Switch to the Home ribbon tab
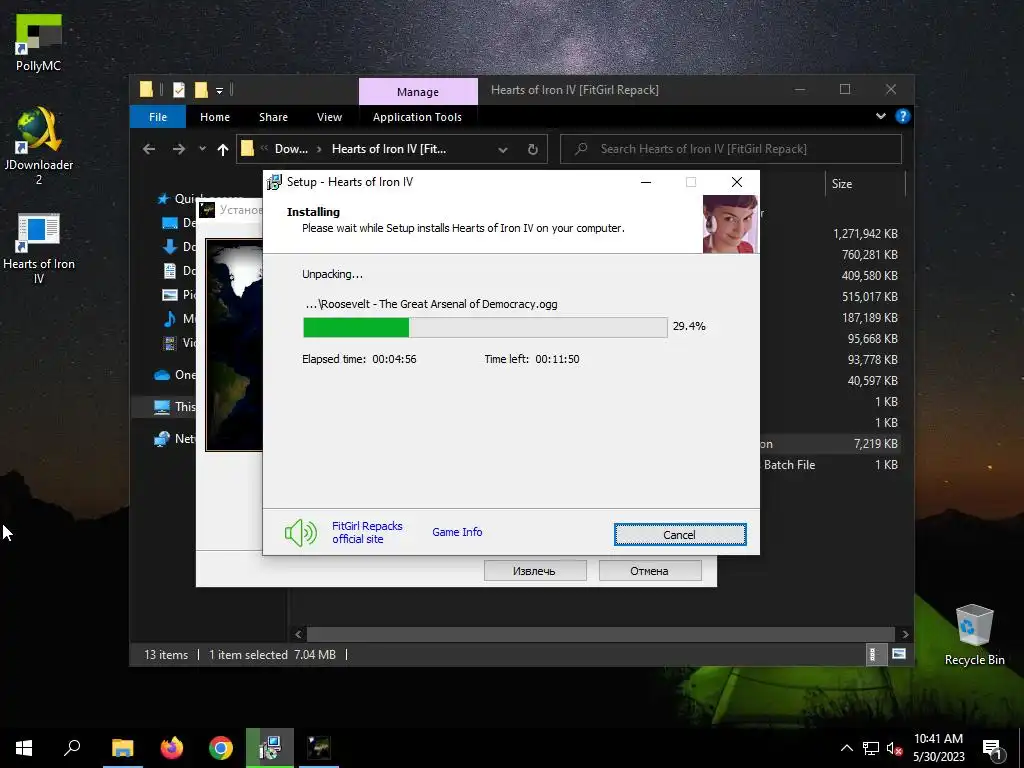The width and height of the screenshot is (1024, 768). click(x=215, y=117)
